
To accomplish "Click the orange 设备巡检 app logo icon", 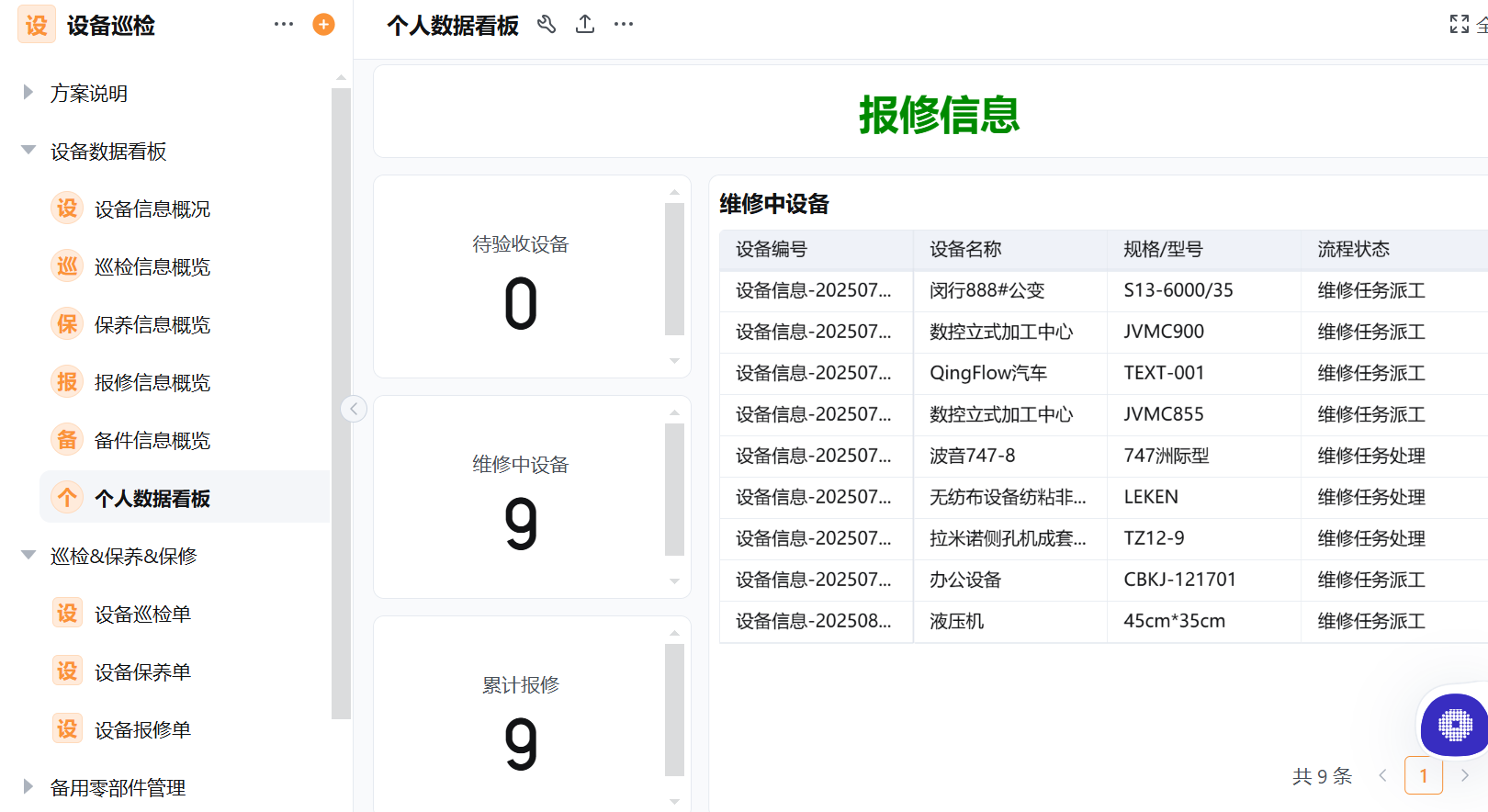I will [x=37, y=25].
